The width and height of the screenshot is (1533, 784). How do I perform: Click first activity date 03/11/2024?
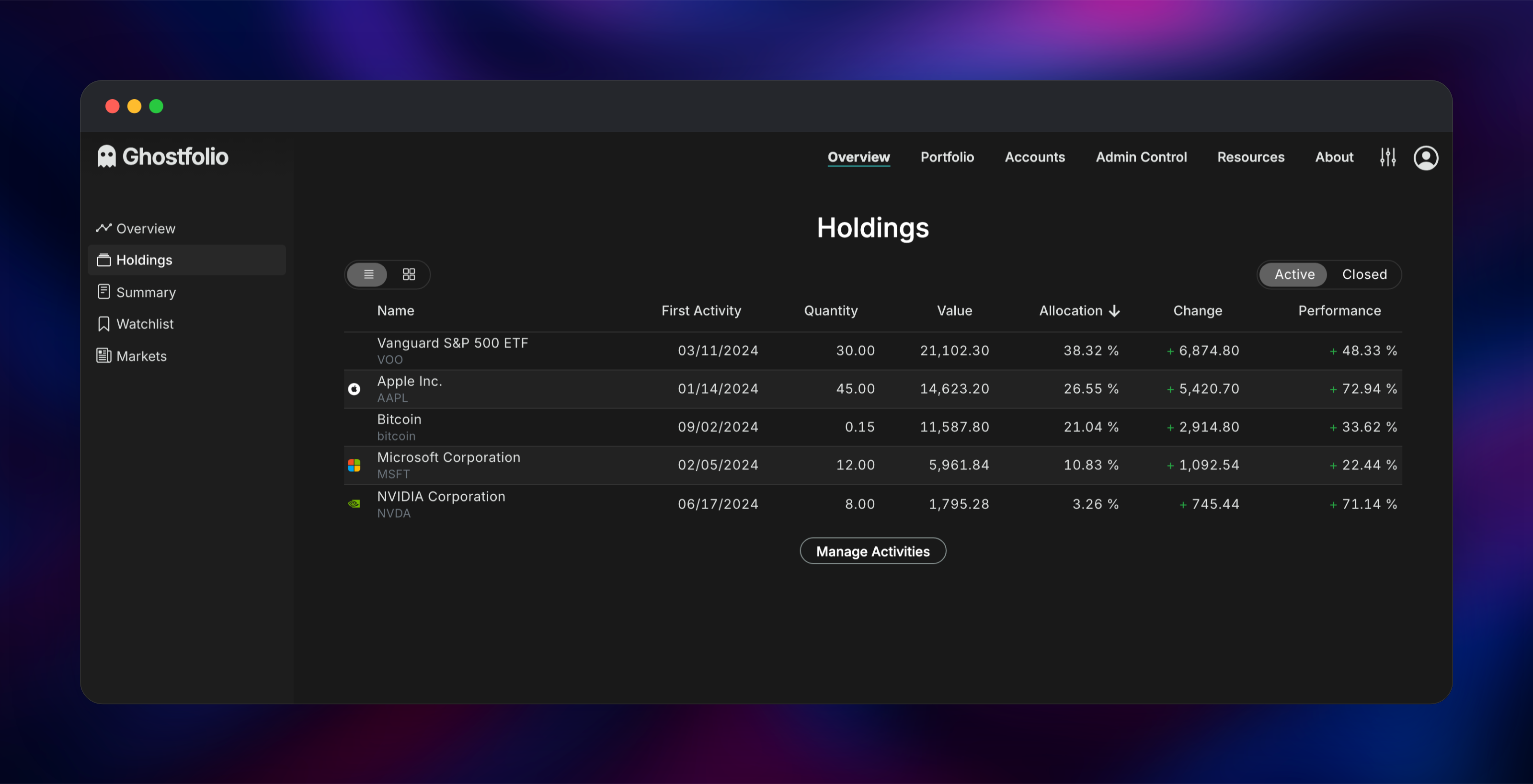[718, 351]
